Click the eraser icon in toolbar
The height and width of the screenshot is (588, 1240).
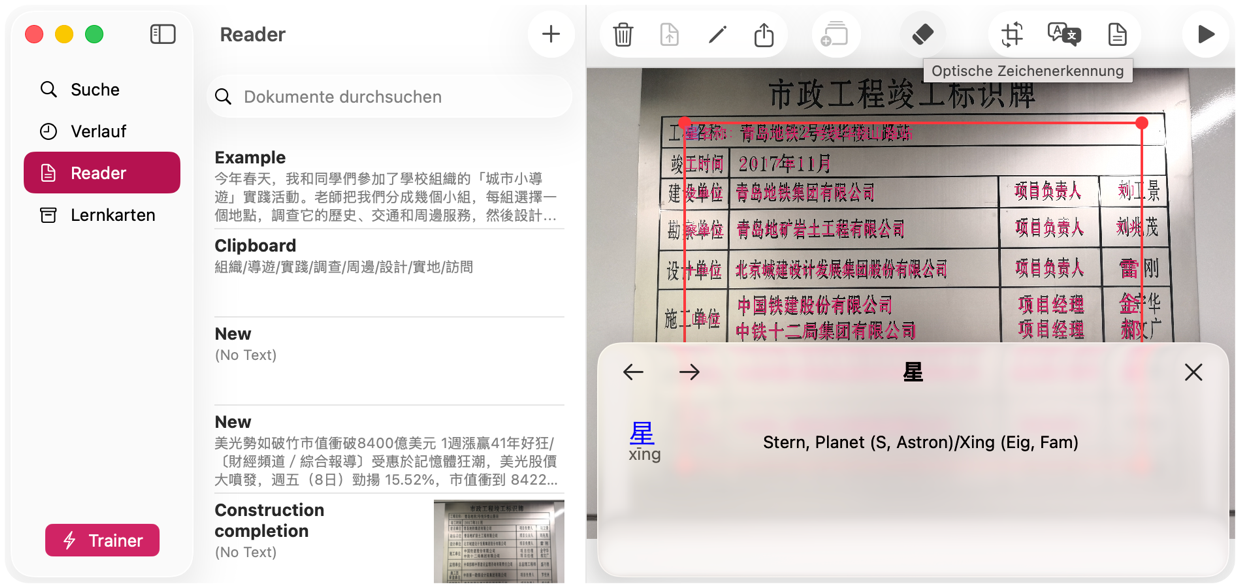coord(923,34)
